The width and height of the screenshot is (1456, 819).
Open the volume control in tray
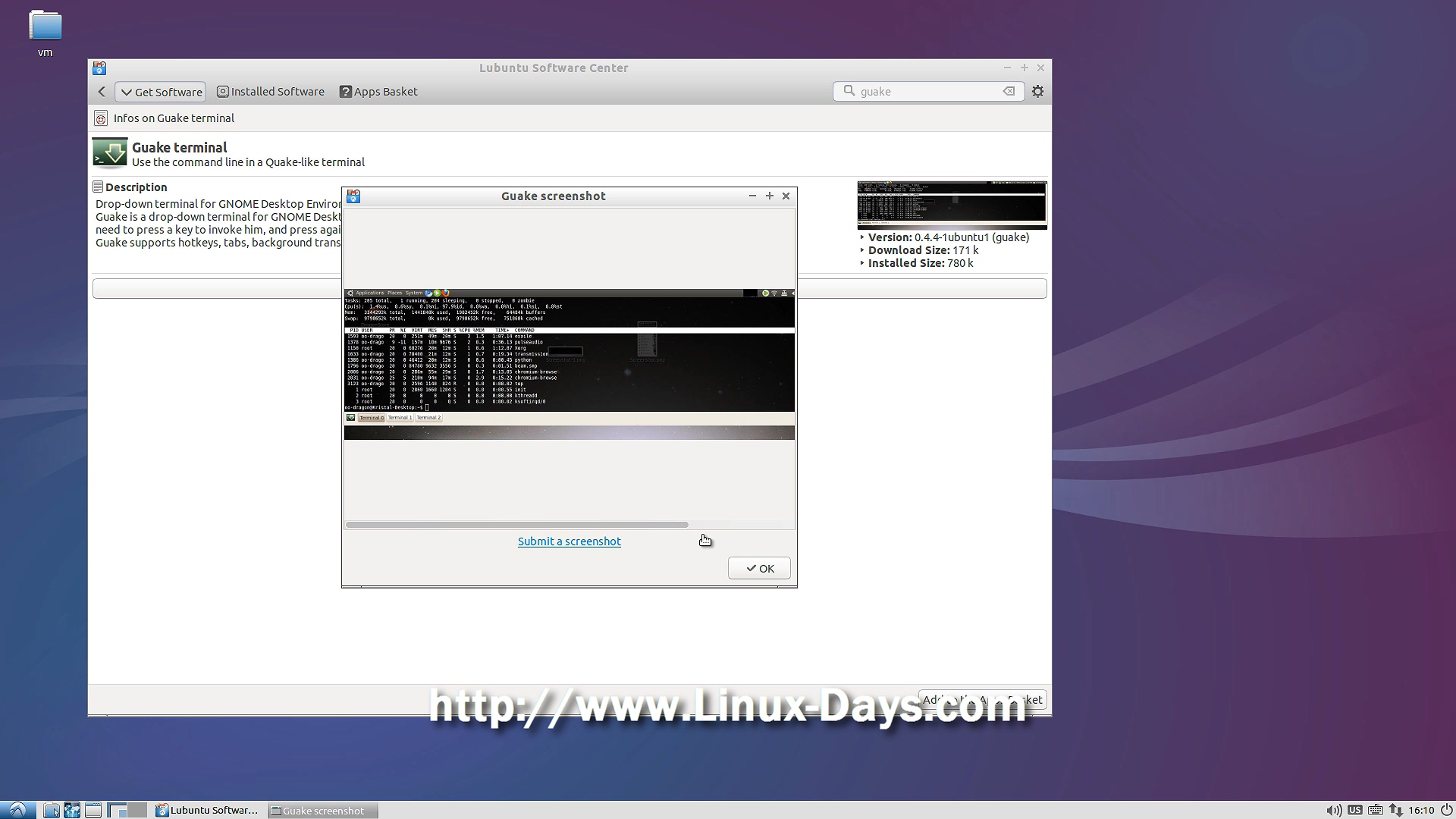pos(1334,810)
